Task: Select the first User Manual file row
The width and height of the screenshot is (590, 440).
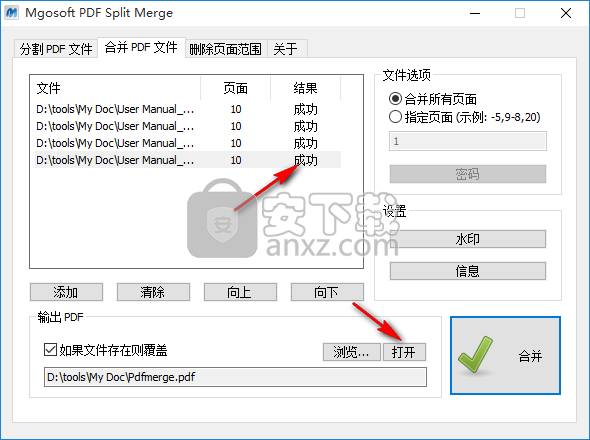Action: tap(188, 109)
